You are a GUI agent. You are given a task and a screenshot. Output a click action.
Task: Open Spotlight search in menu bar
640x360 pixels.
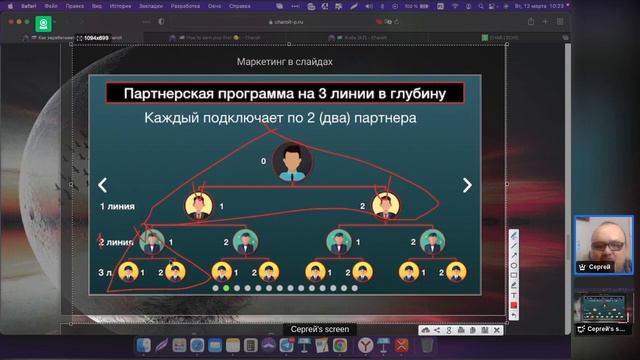pos(480,6)
